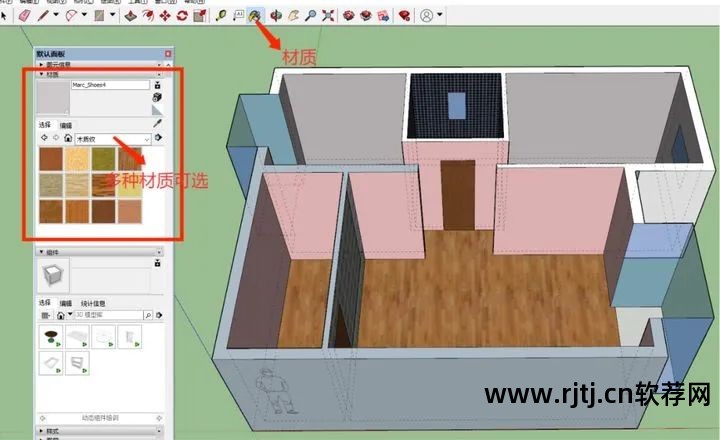The width and height of the screenshot is (720, 440).
Task: Switch to components 选择 tab
Action: (x=45, y=303)
